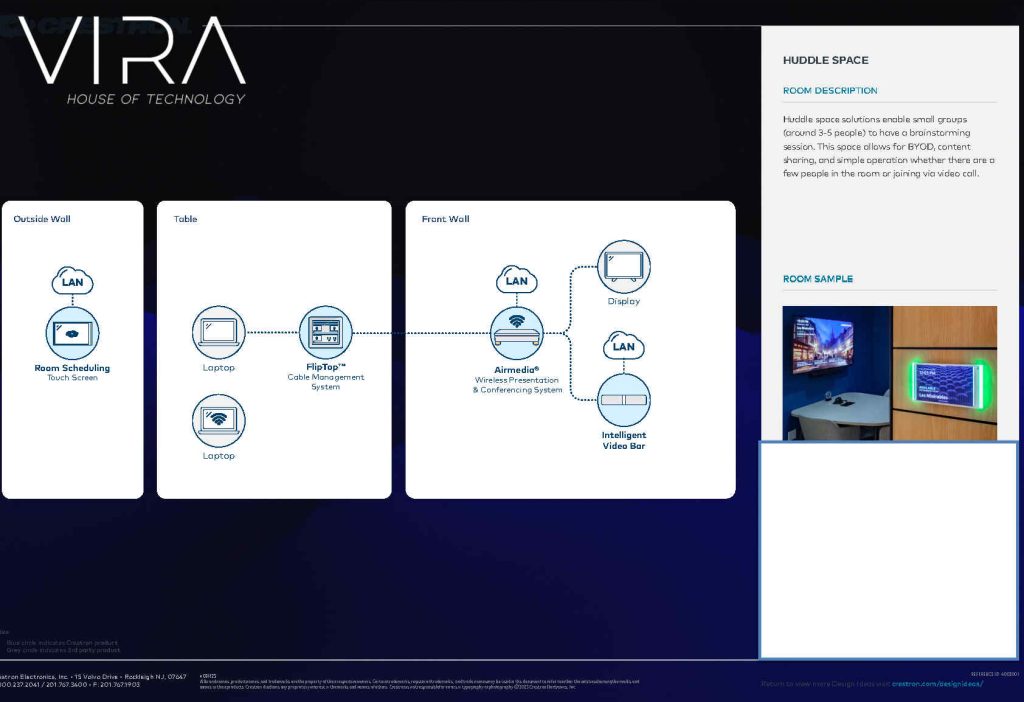The width and height of the screenshot is (1024, 702).
Task: Click the FlipTop label text
Action: pyautogui.click(x=326, y=367)
